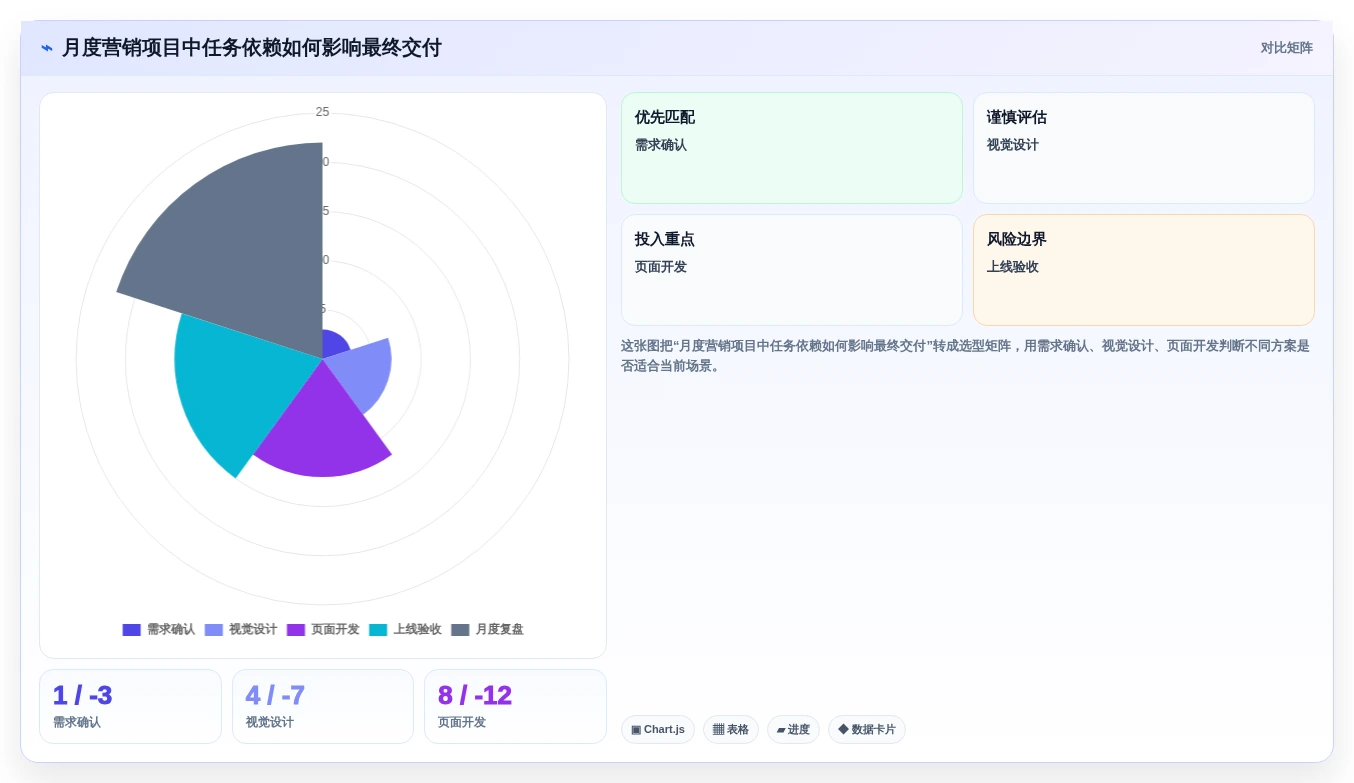Click the bar icon in 进度 chip
Image resolution: width=1354 pixels, height=783 pixels.
coord(781,730)
